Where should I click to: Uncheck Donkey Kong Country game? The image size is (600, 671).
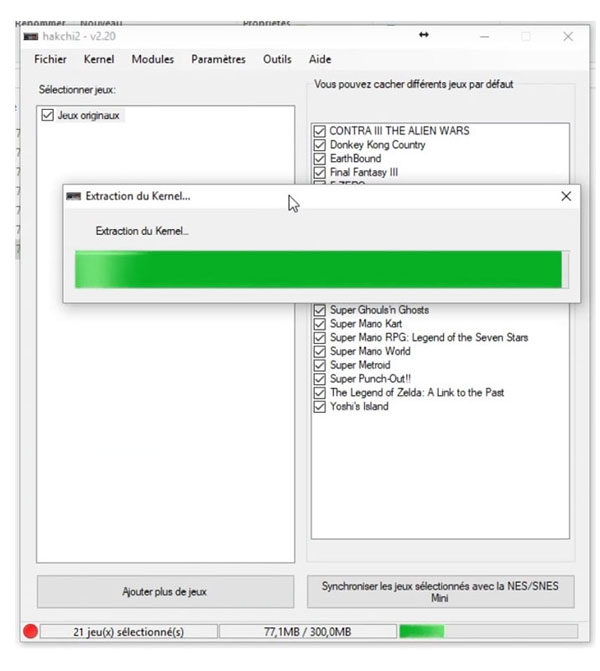tap(320, 145)
